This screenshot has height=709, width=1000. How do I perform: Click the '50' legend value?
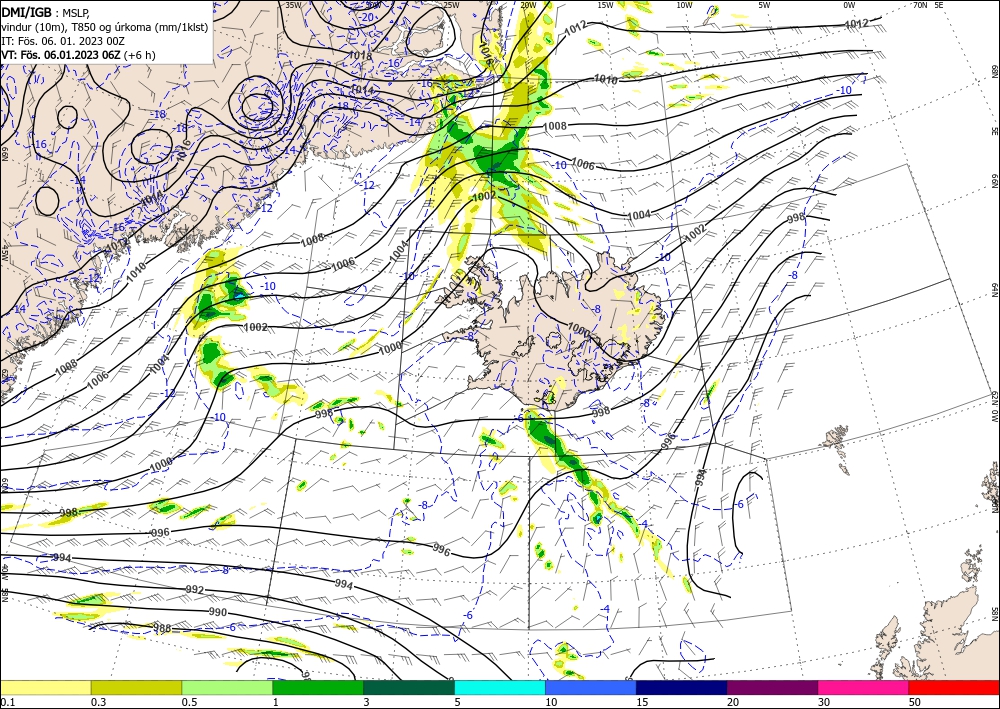(x=915, y=702)
